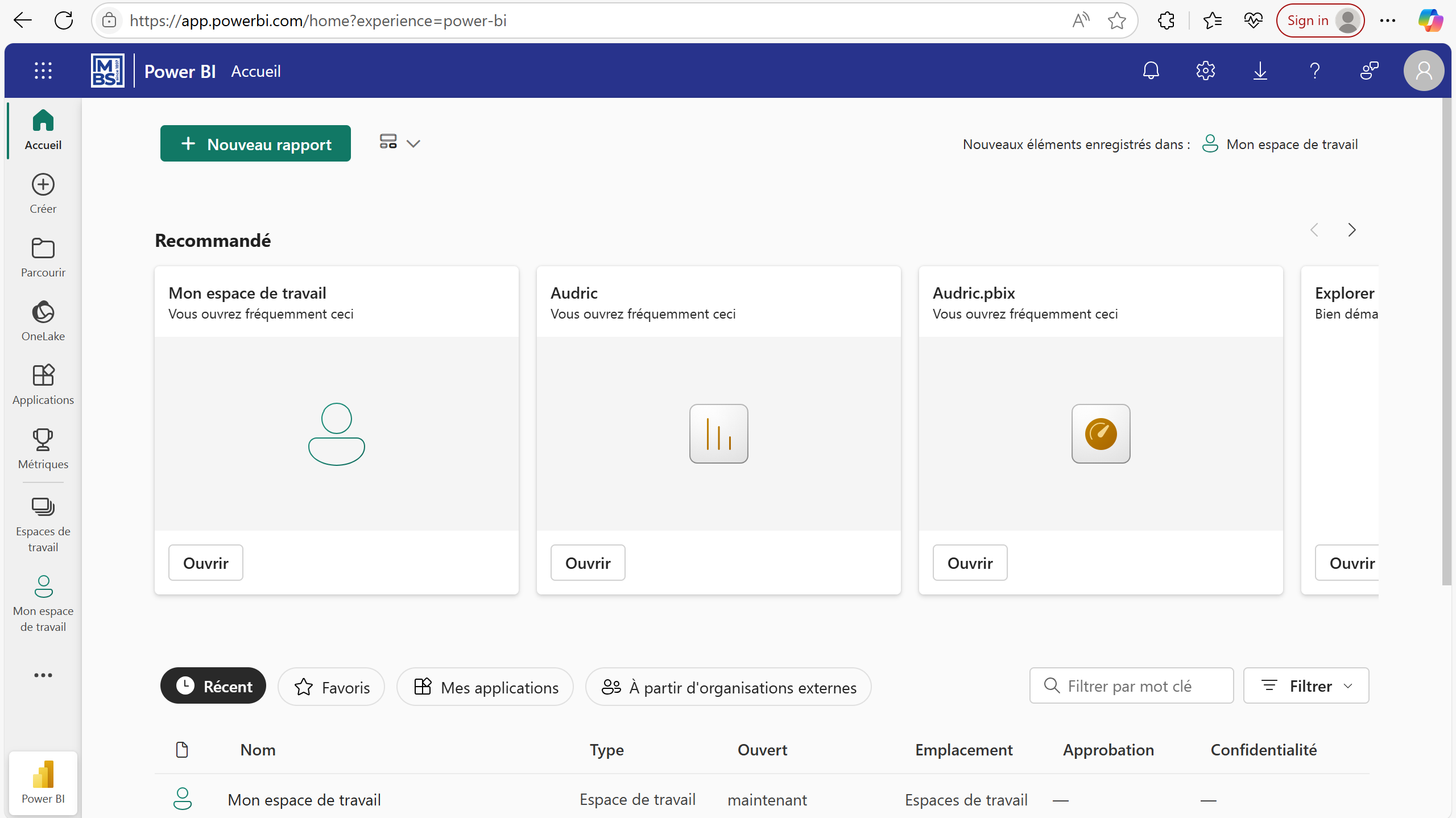Expand the layout view dropdown

400,143
